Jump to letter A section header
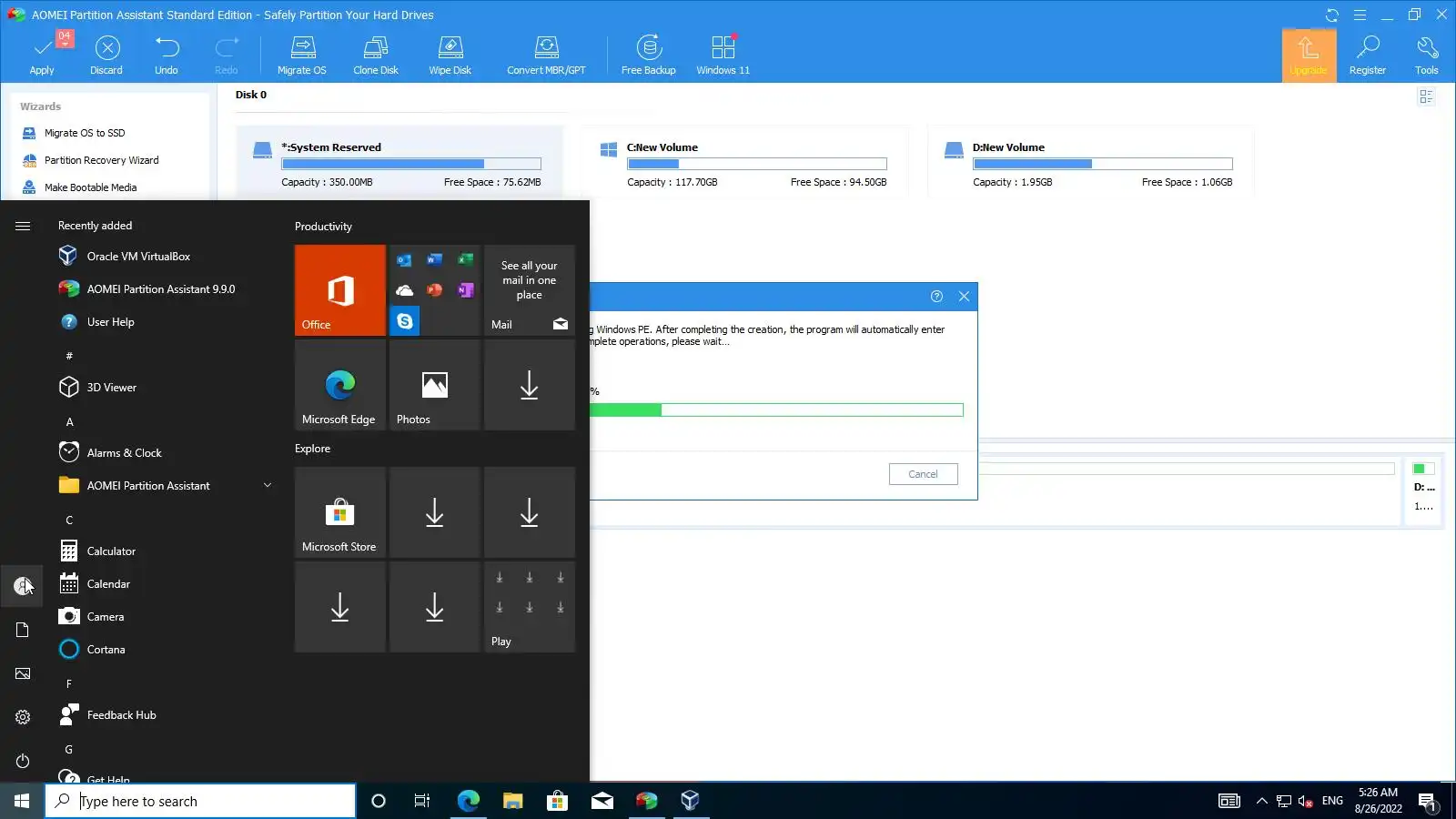The width and height of the screenshot is (1456, 819). (69, 422)
